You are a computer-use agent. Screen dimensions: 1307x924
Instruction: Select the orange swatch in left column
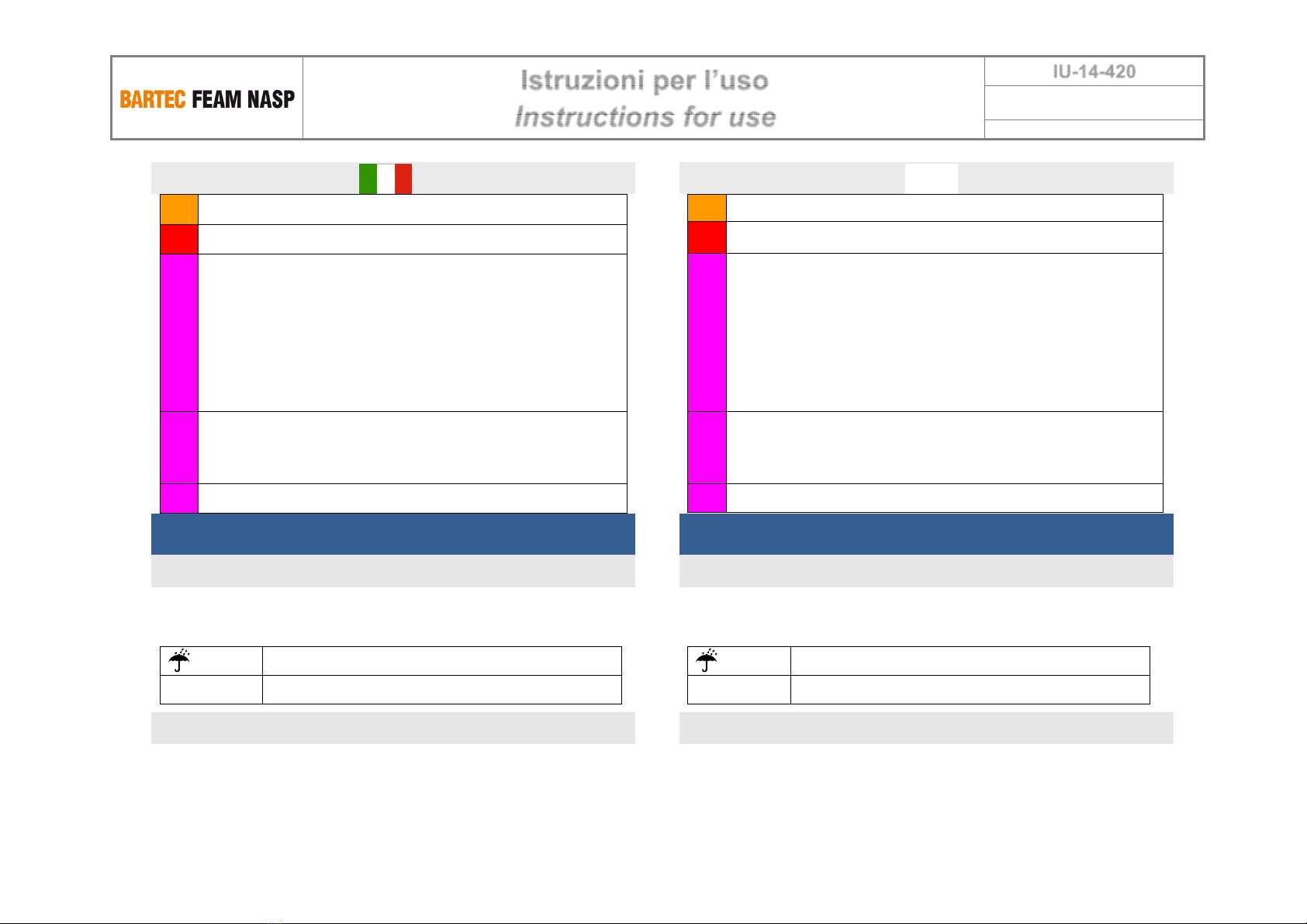tap(179, 209)
